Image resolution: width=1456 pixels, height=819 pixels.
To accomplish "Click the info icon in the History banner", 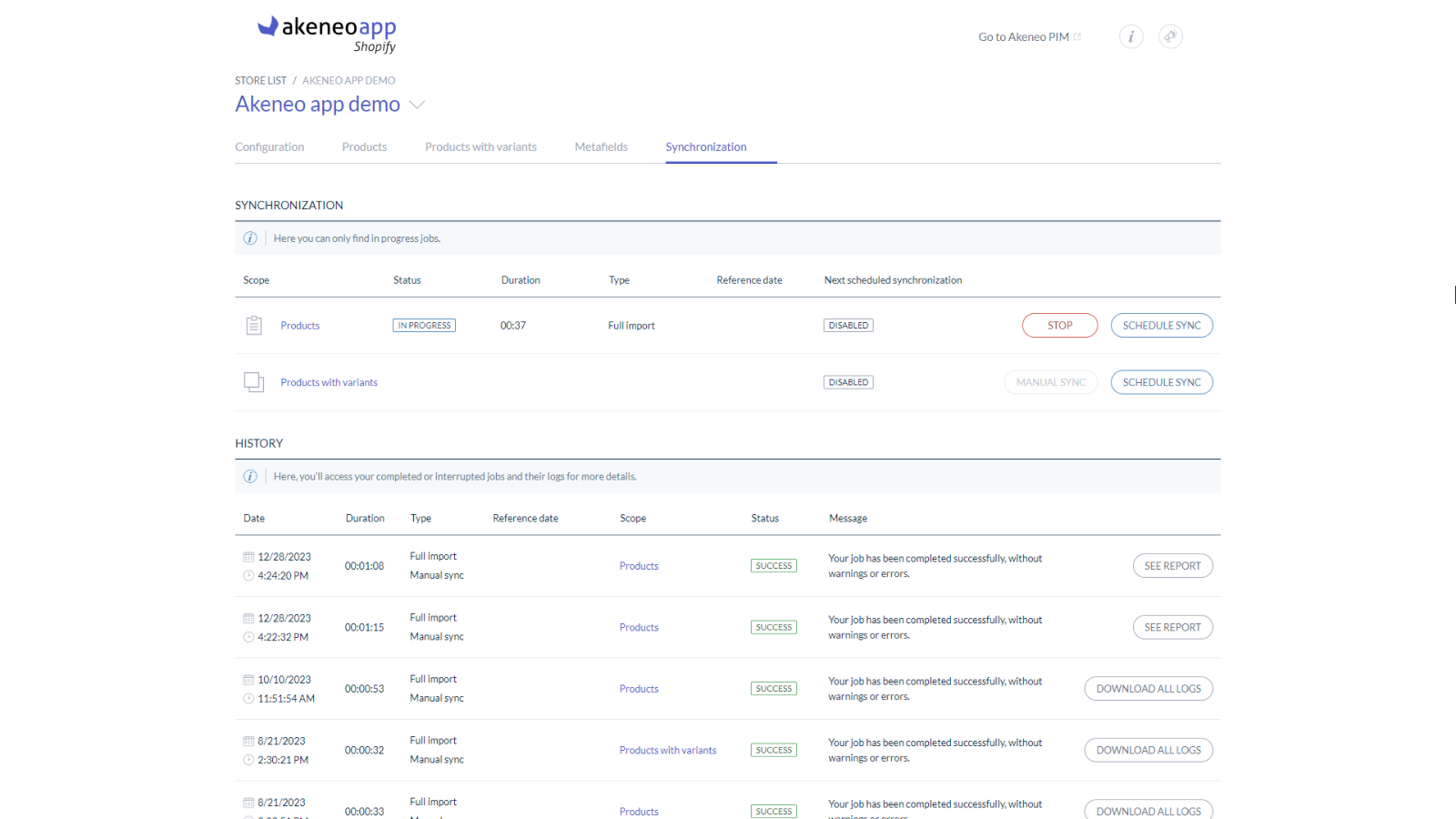I will [x=250, y=477].
